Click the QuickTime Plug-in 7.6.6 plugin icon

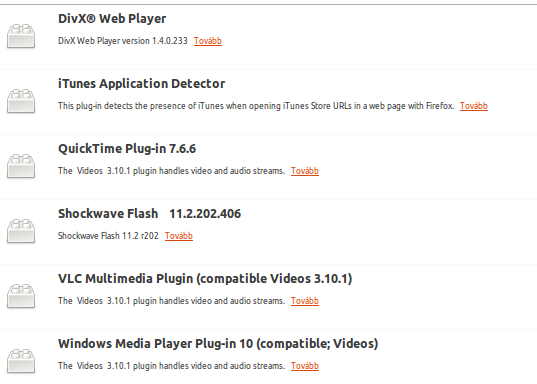tap(21, 166)
